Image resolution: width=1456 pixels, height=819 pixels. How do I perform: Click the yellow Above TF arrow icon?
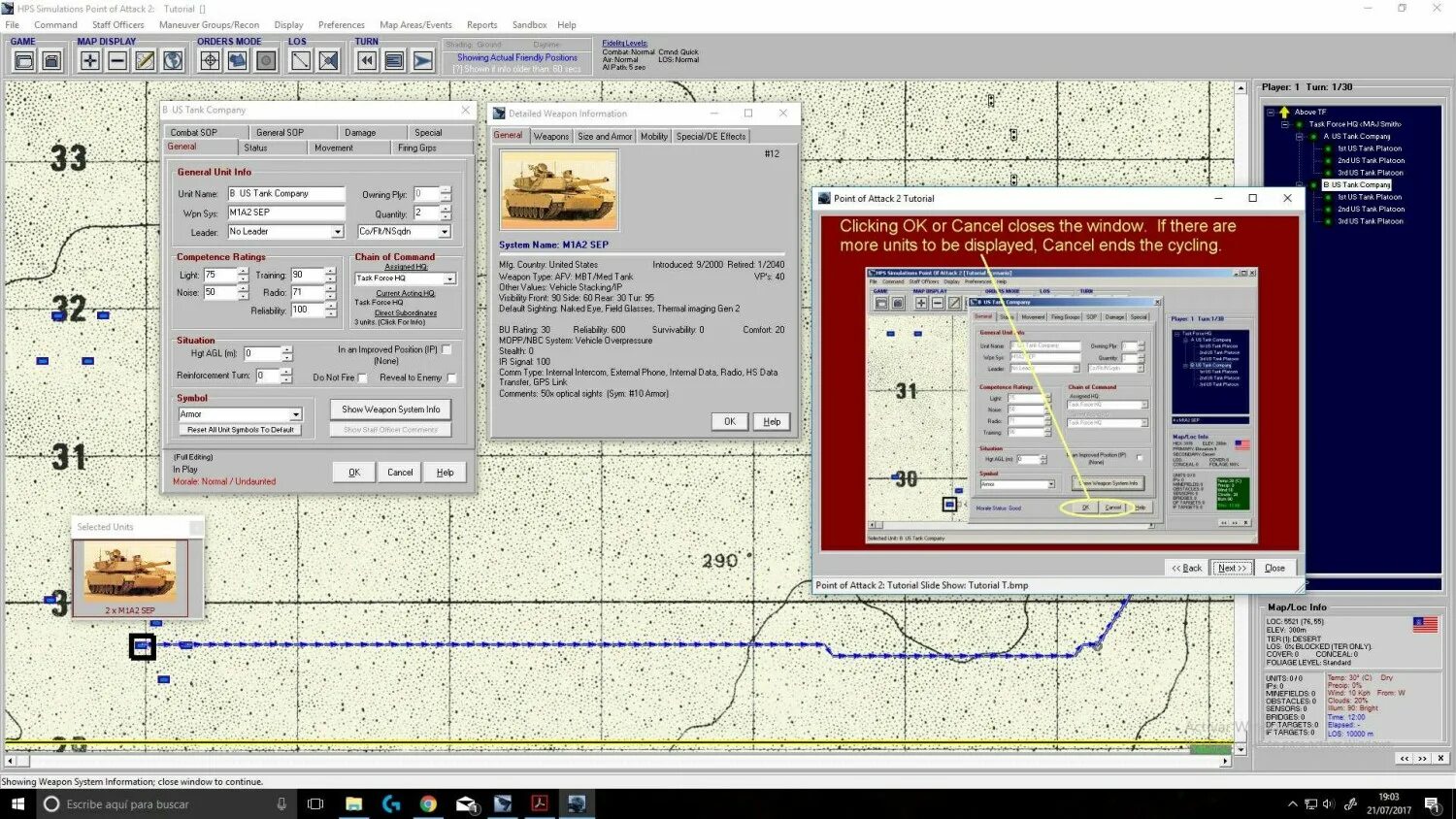click(x=1284, y=112)
